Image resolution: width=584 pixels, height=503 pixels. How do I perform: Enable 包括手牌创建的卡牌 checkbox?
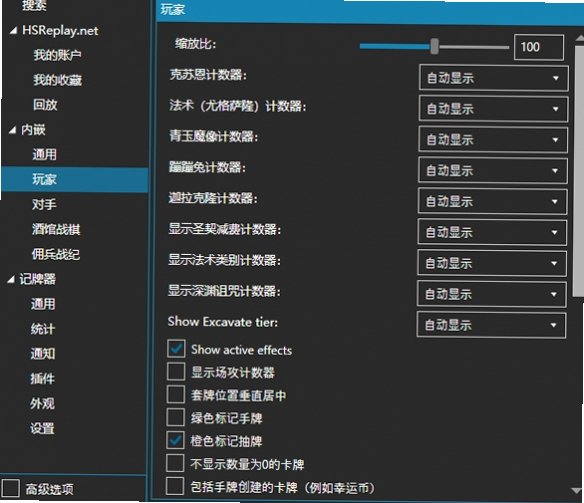pyautogui.click(x=175, y=486)
